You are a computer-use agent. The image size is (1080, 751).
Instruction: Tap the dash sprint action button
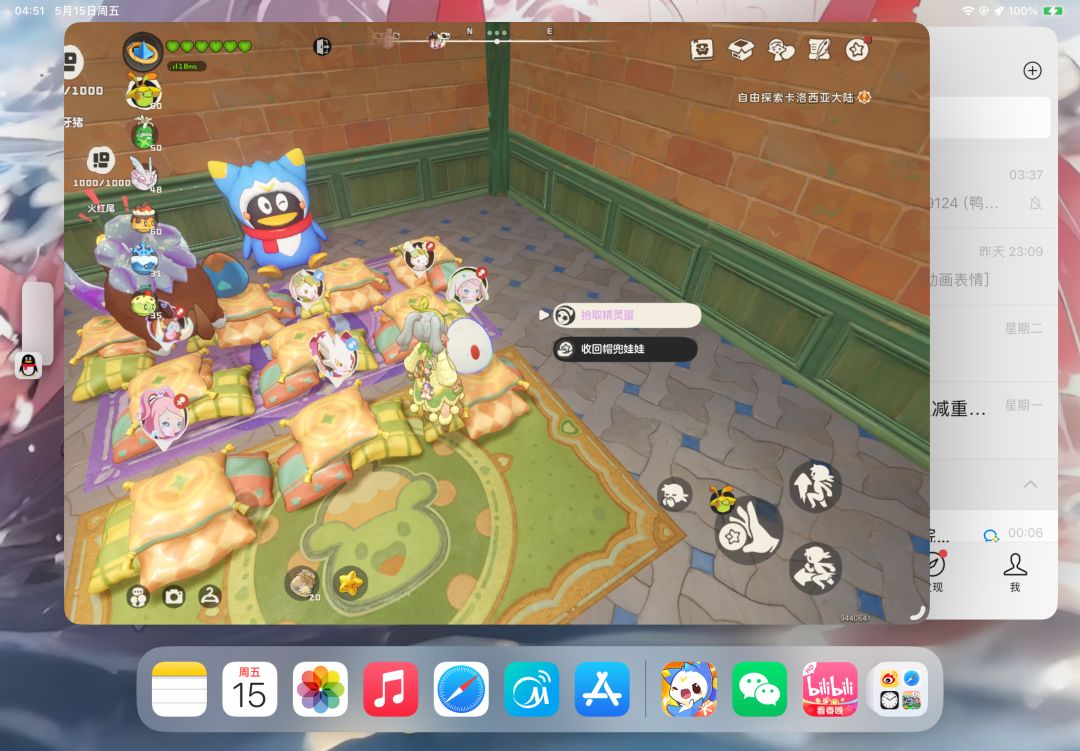(x=815, y=568)
